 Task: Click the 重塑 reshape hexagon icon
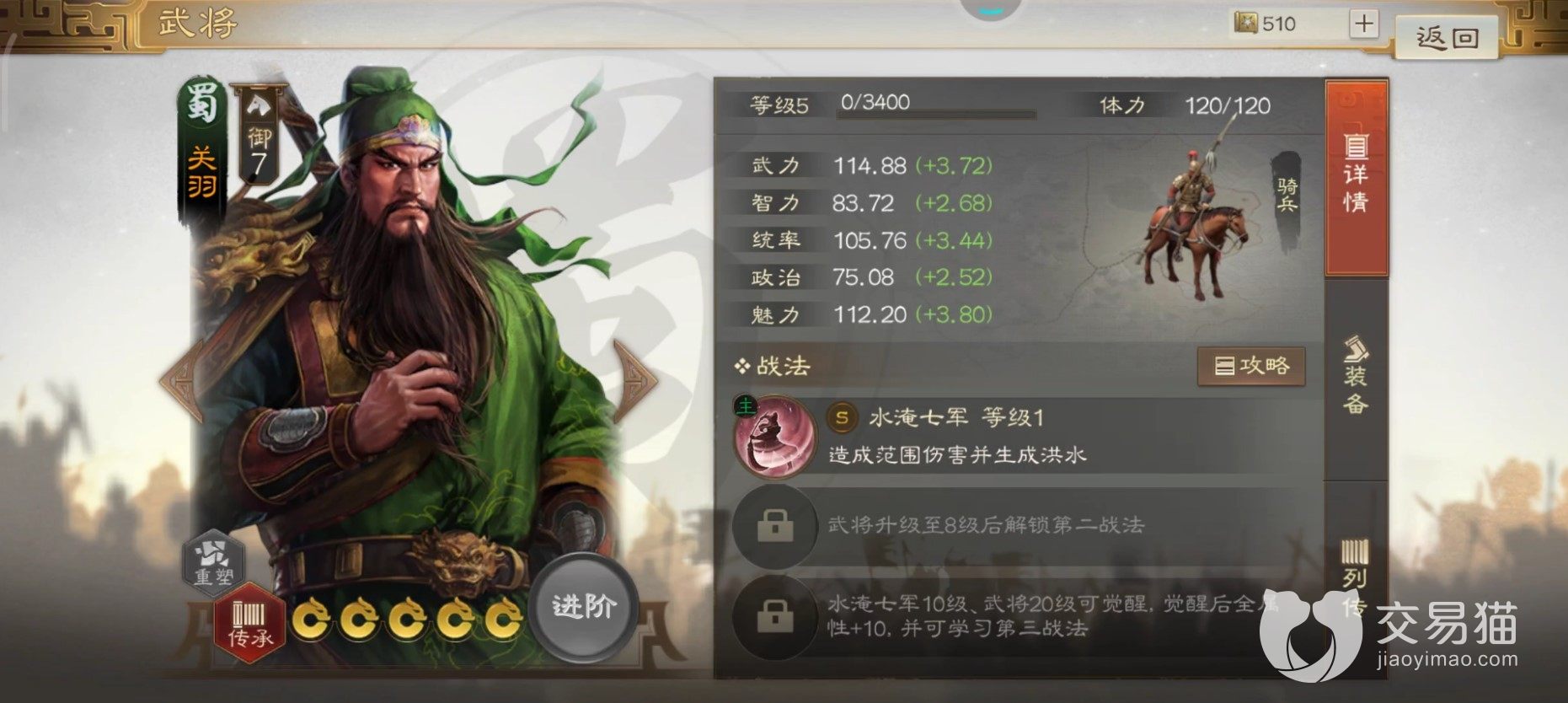click(x=214, y=561)
